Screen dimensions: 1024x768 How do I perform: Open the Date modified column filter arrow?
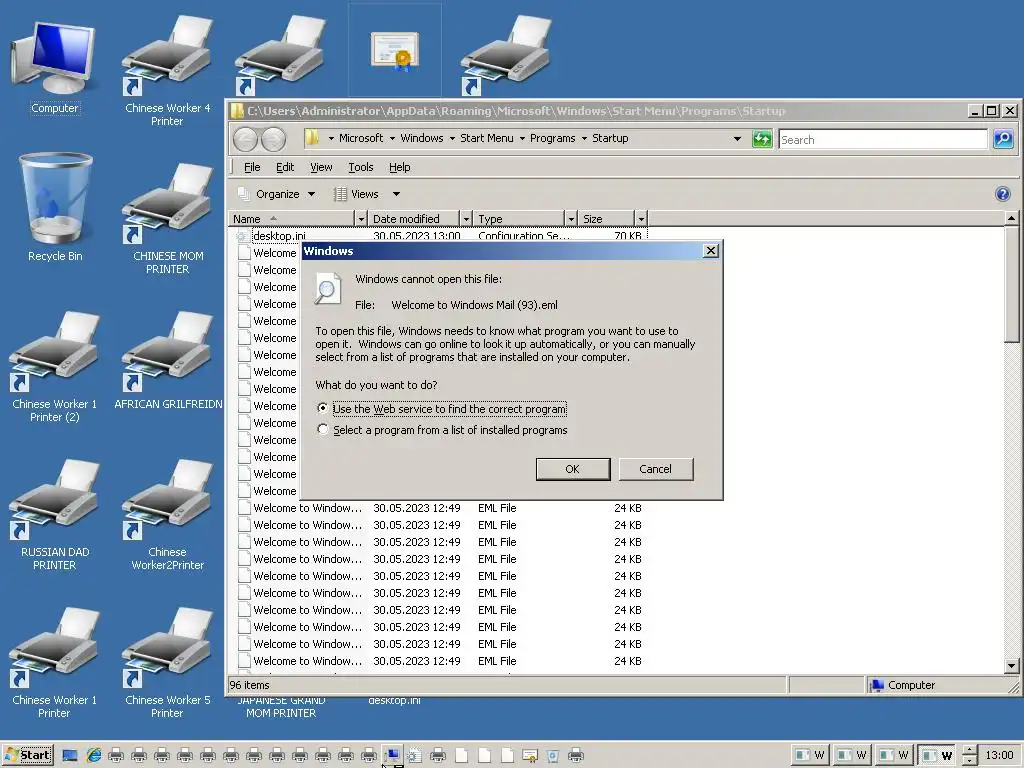point(466,219)
